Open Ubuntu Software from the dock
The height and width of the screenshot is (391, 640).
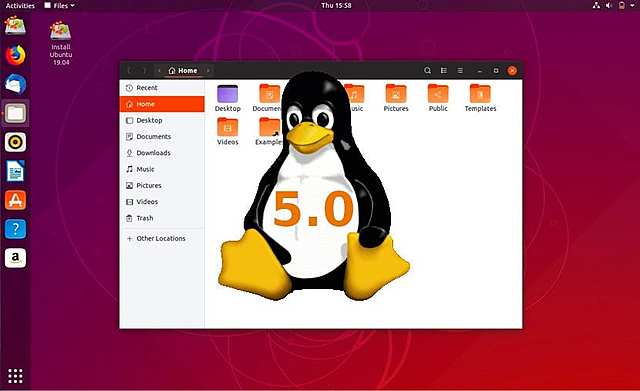coord(16,200)
